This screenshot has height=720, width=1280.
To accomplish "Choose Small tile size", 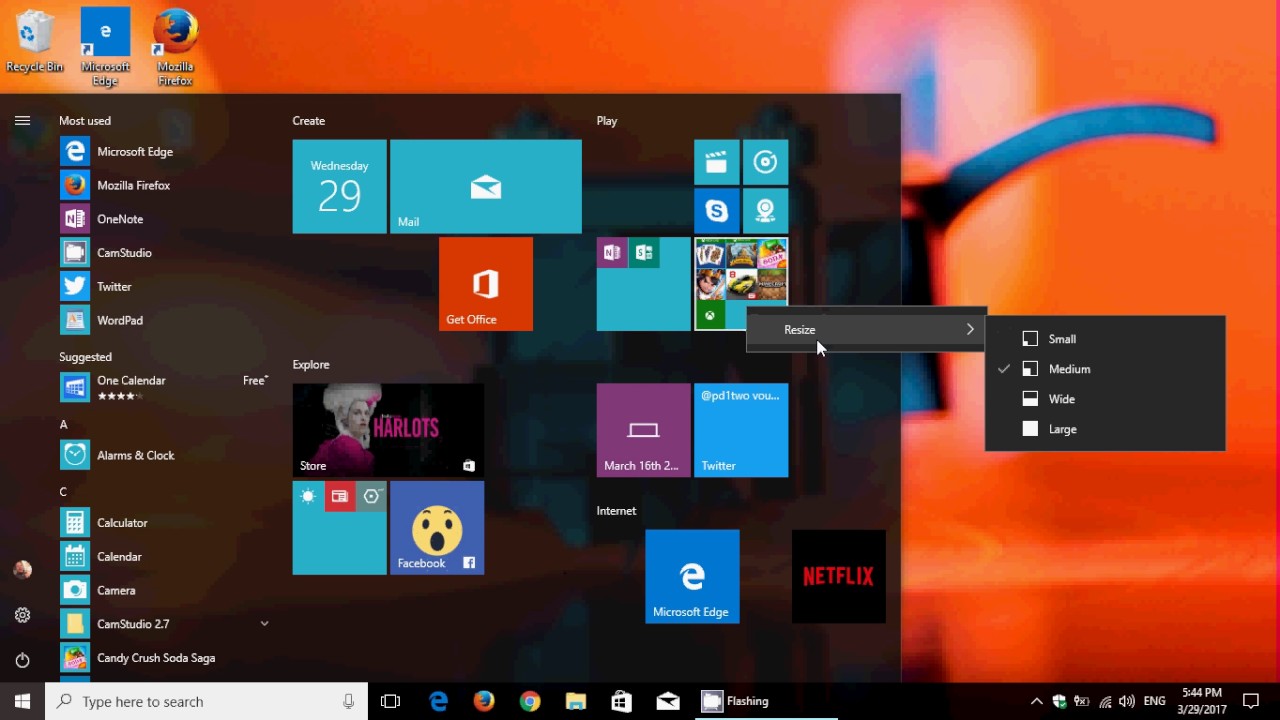I will point(1105,339).
